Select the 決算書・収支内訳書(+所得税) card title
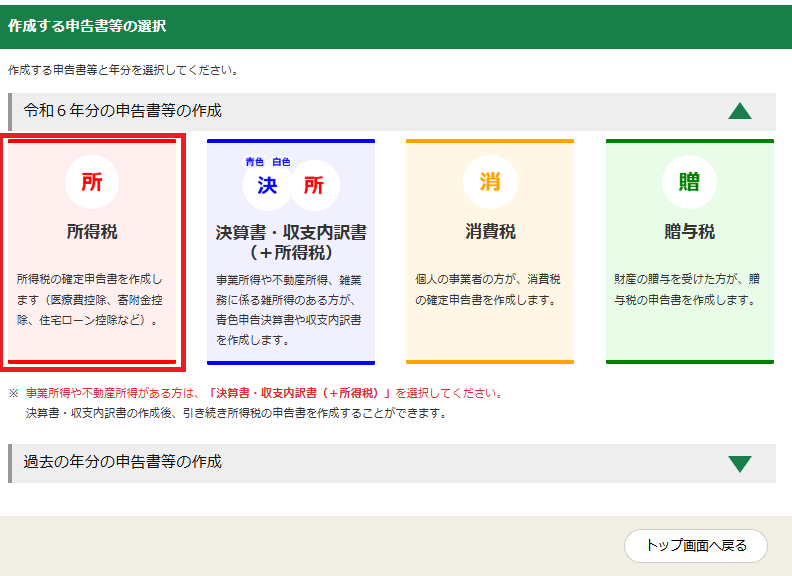 pos(291,243)
